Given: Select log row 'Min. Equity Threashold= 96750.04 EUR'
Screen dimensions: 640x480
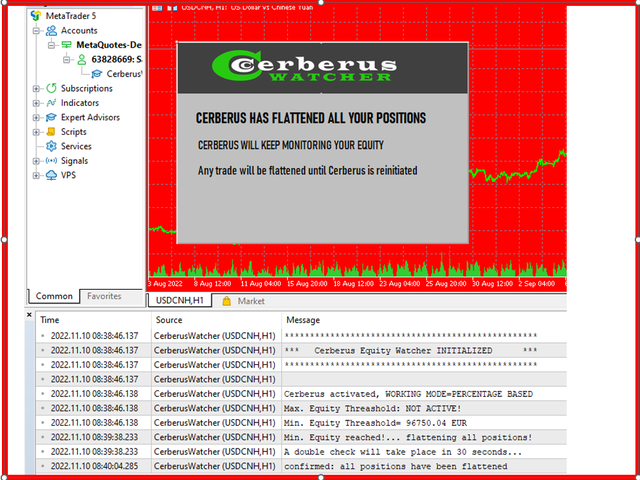Looking at the screenshot, I should 301,423.
